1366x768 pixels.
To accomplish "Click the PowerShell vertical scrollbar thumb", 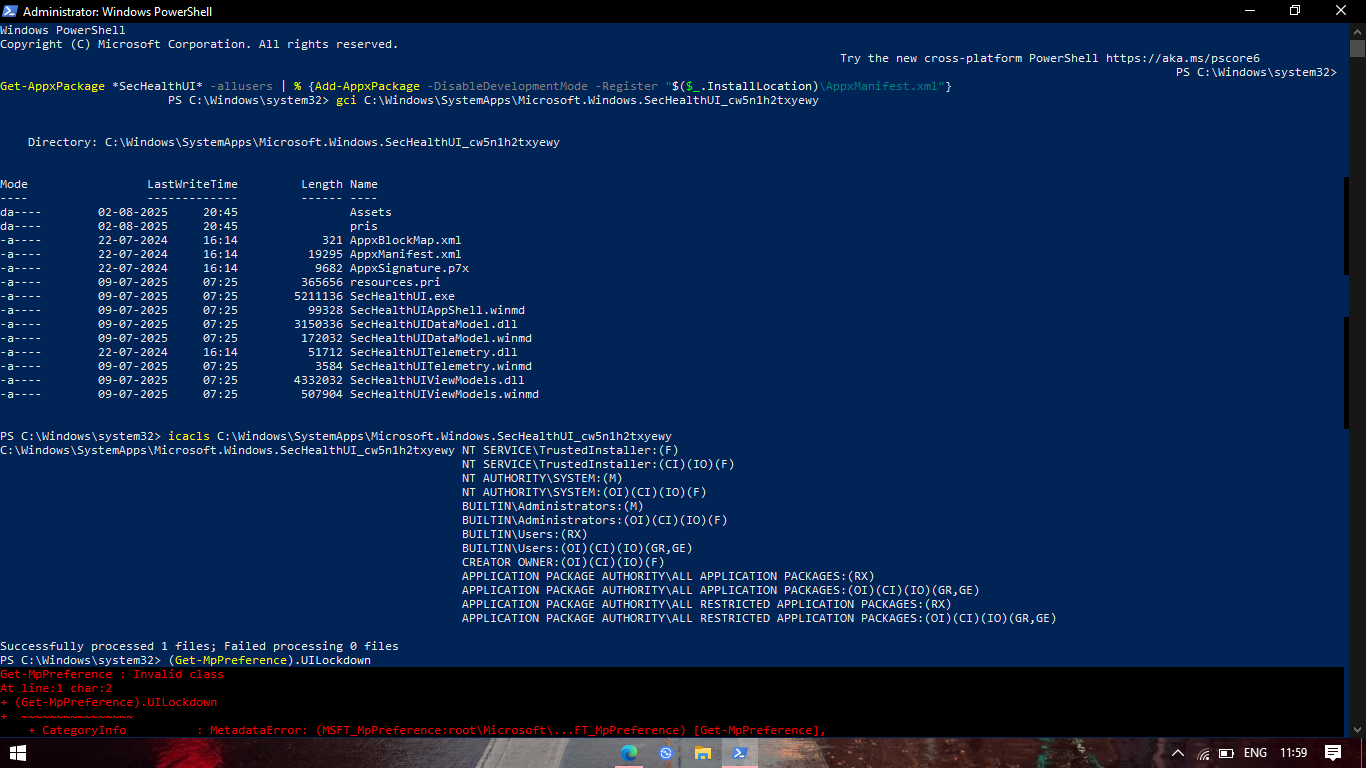I will [x=1357, y=49].
